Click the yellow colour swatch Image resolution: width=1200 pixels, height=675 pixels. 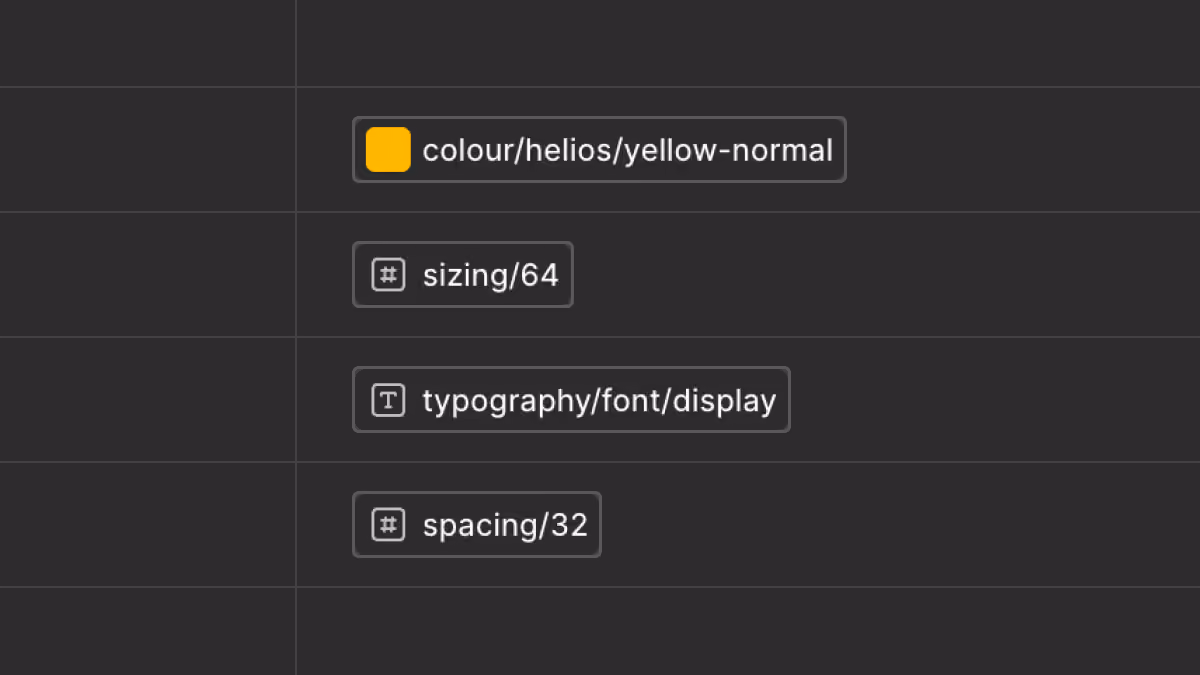(388, 150)
